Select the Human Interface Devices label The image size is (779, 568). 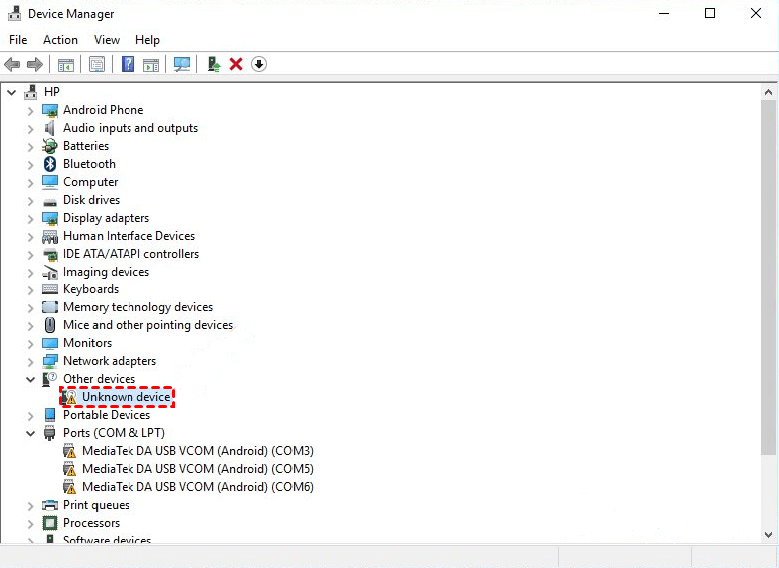click(129, 236)
